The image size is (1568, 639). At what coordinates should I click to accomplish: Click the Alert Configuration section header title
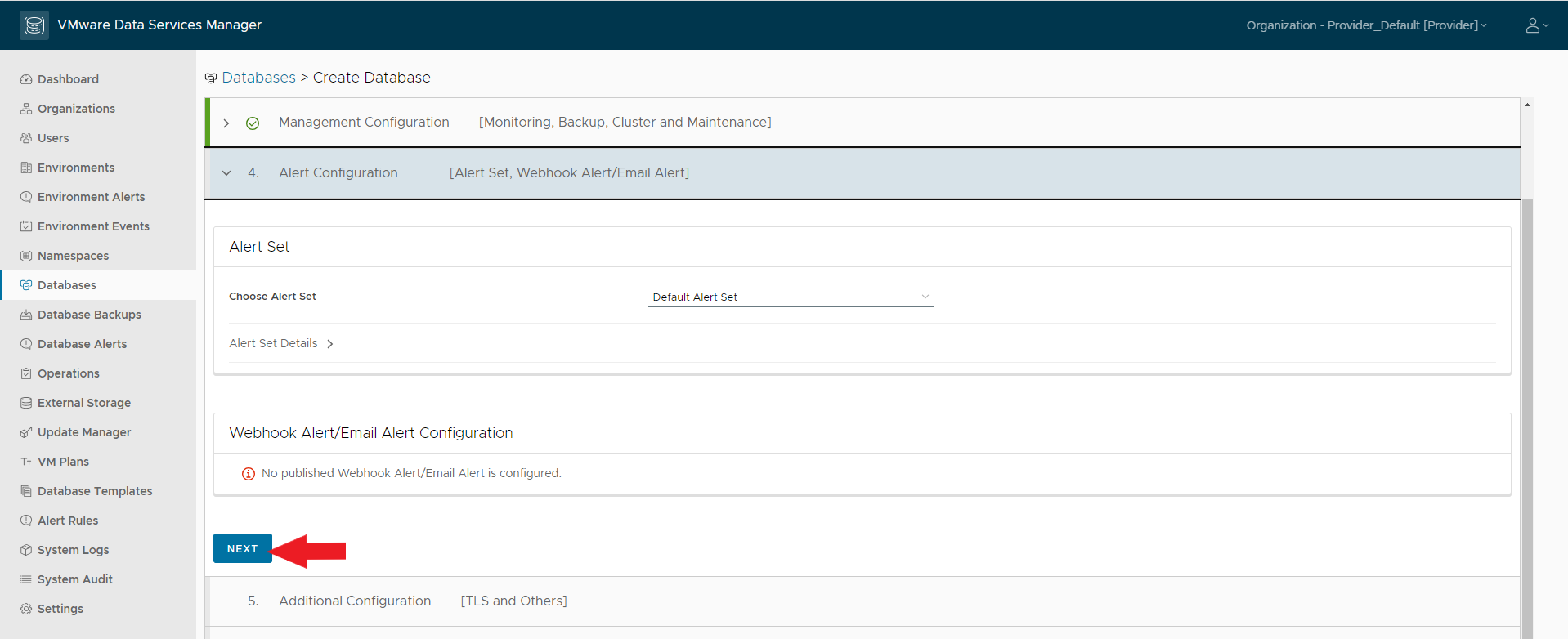click(338, 173)
